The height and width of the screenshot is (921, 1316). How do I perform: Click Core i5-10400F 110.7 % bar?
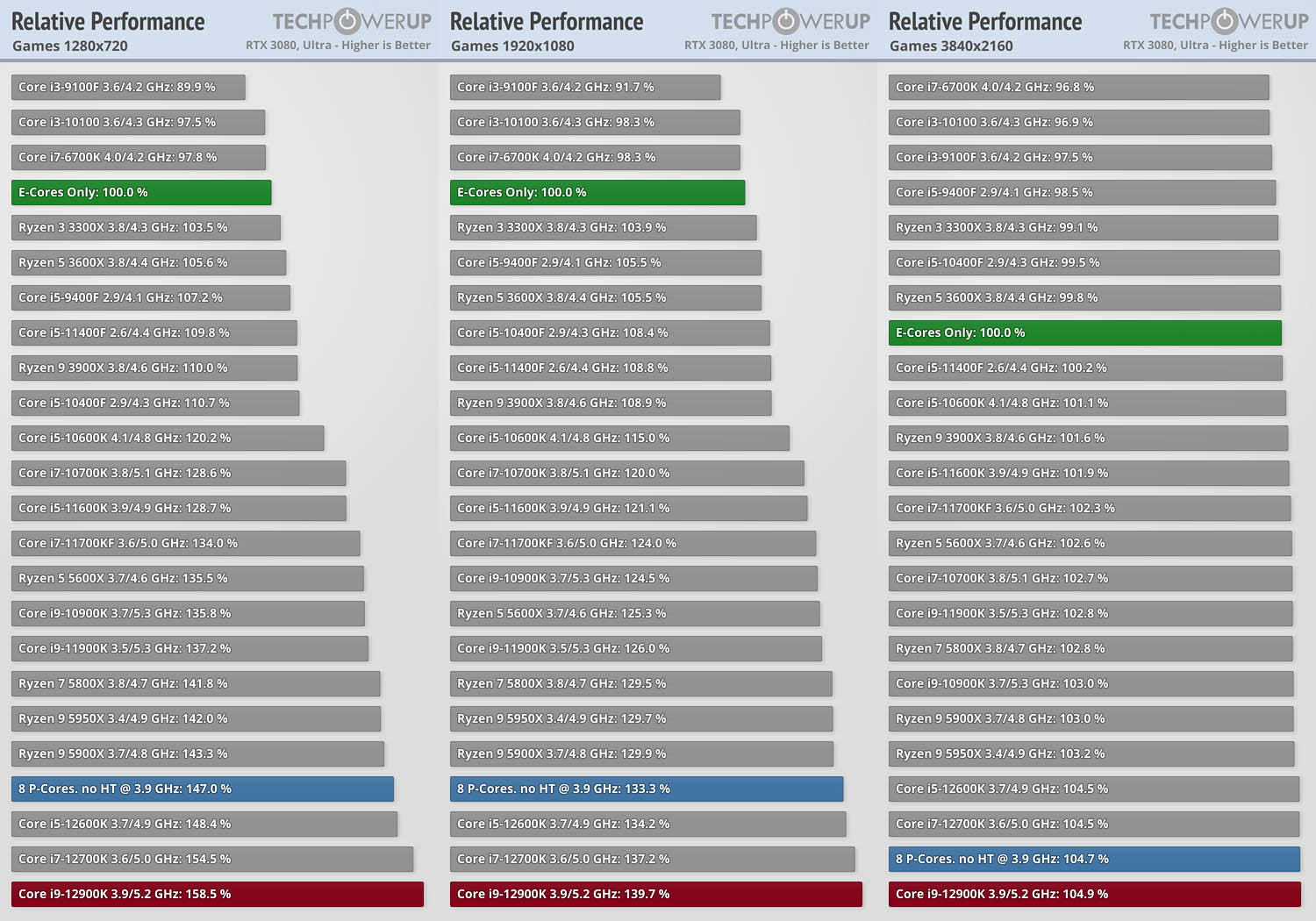click(155, 403)
